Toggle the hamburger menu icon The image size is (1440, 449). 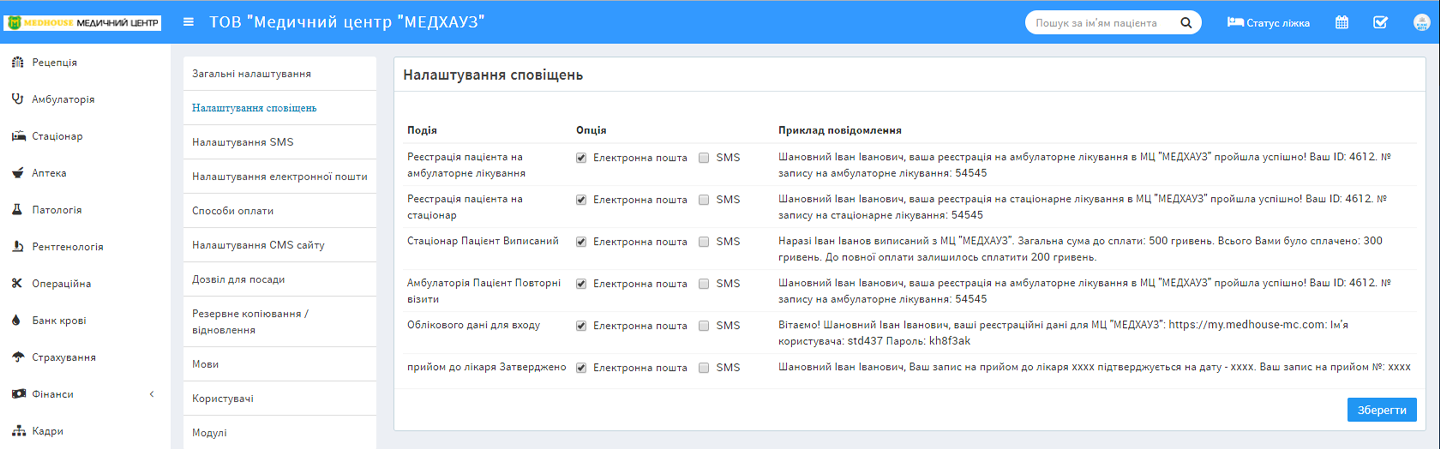190,22
